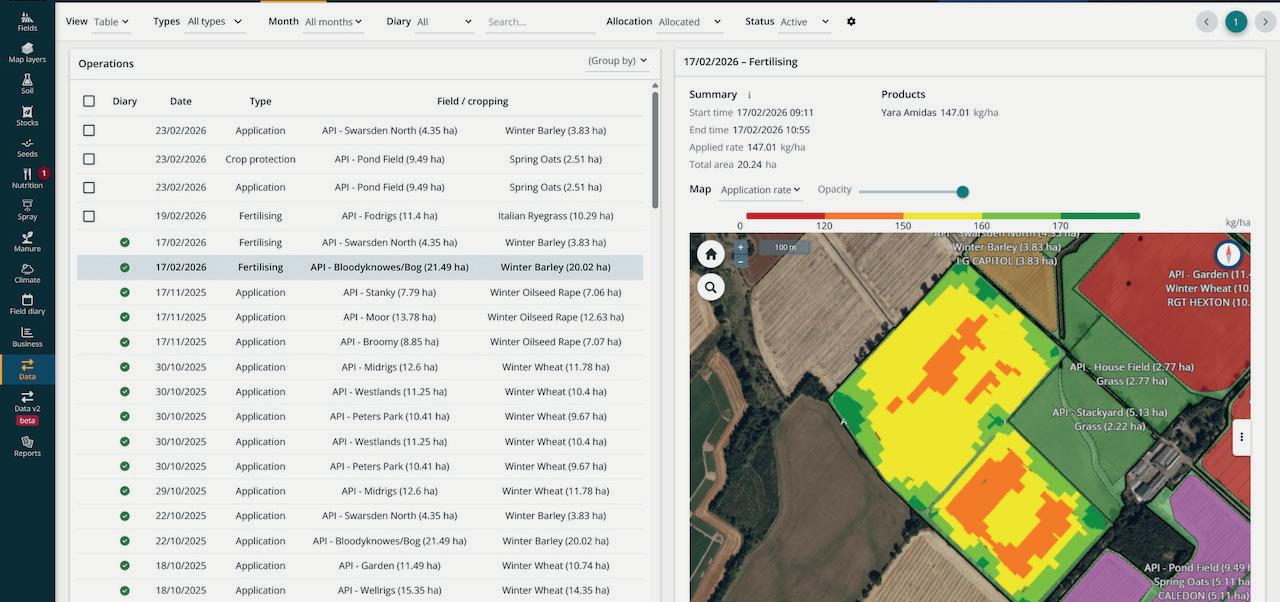This screenshot has height=602, width=1280.
Task: Open the Spray section
Action: click(27, 209)
